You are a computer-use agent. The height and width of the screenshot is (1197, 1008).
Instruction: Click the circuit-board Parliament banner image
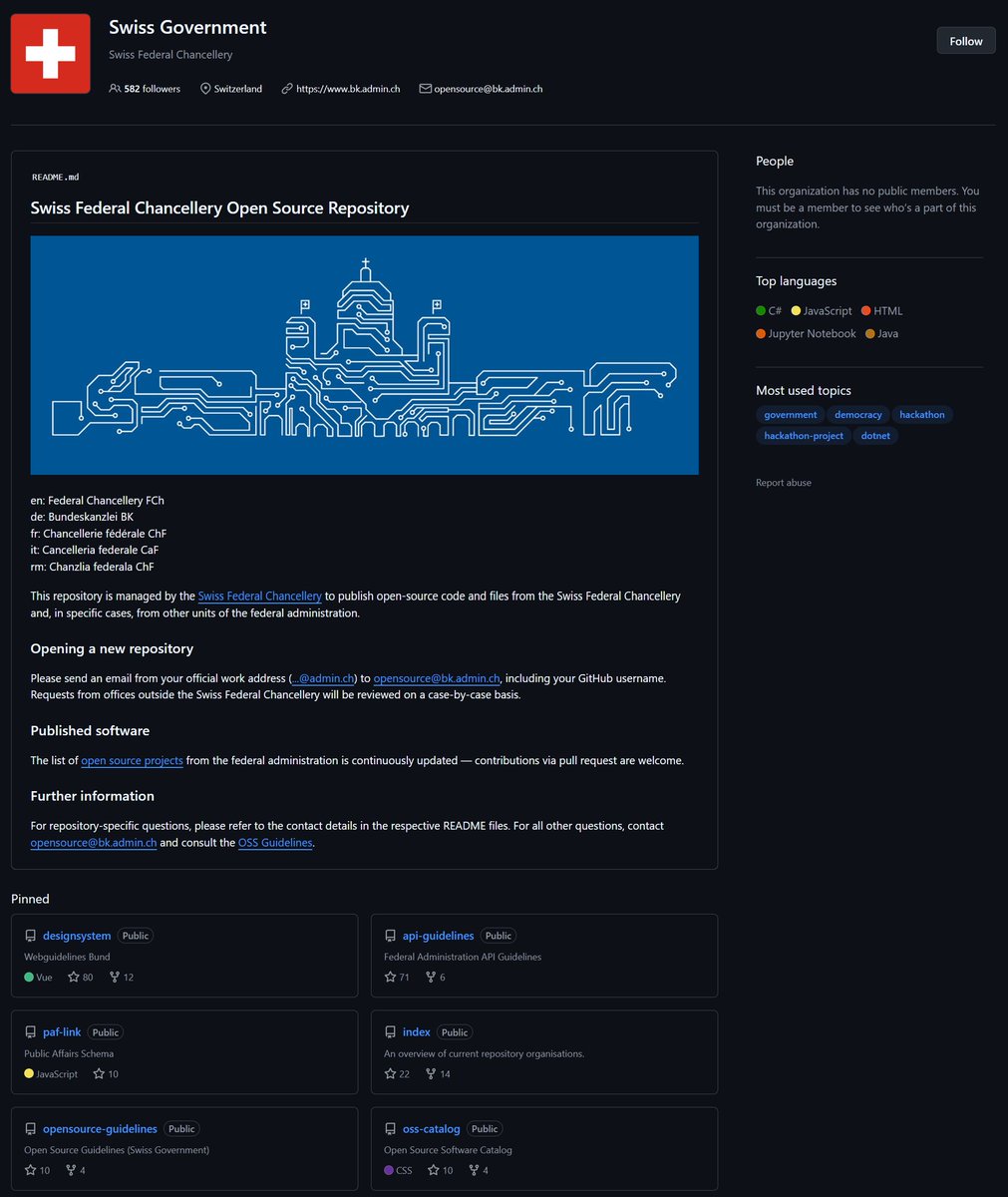[364, 355]
